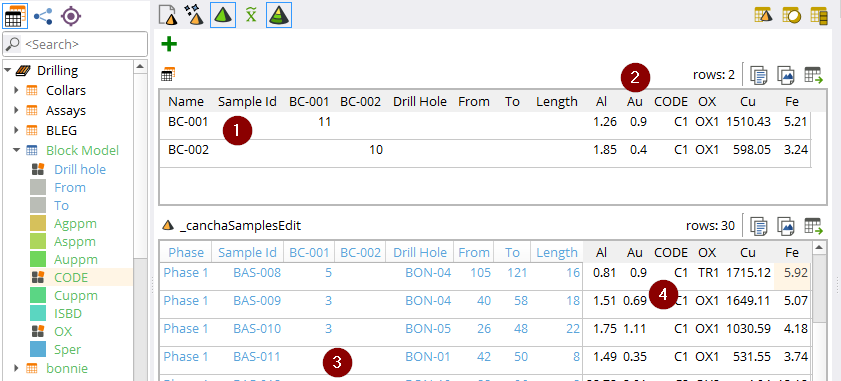Click the green plus add icon
This screenshot has width=841, height=381.
click(169, 44)
